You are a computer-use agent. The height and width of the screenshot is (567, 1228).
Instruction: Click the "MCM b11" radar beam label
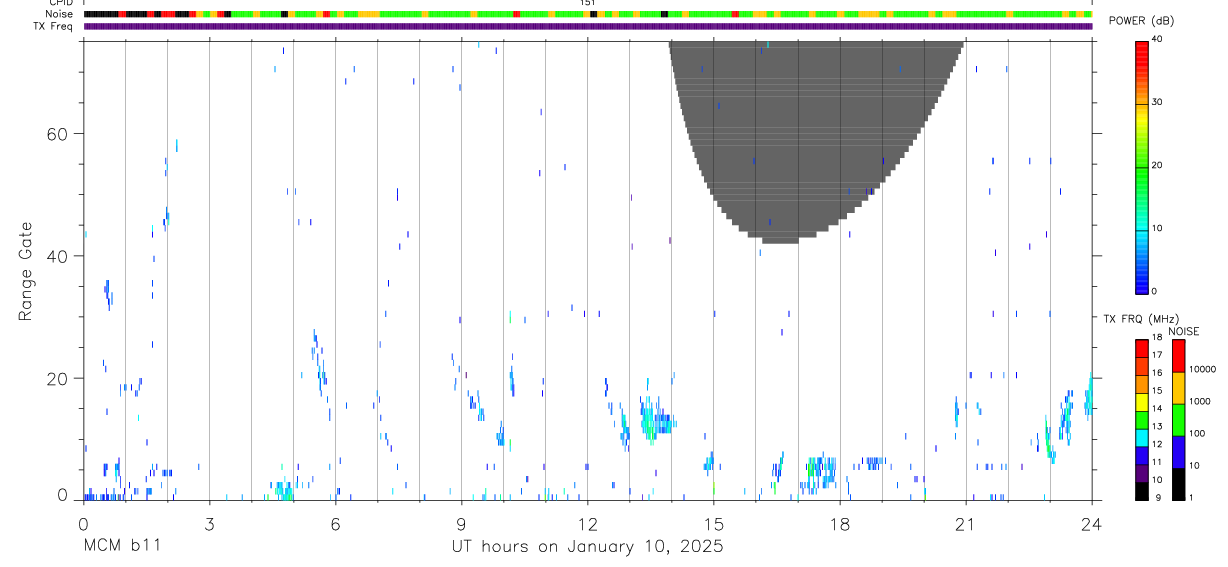pos(120,546)
